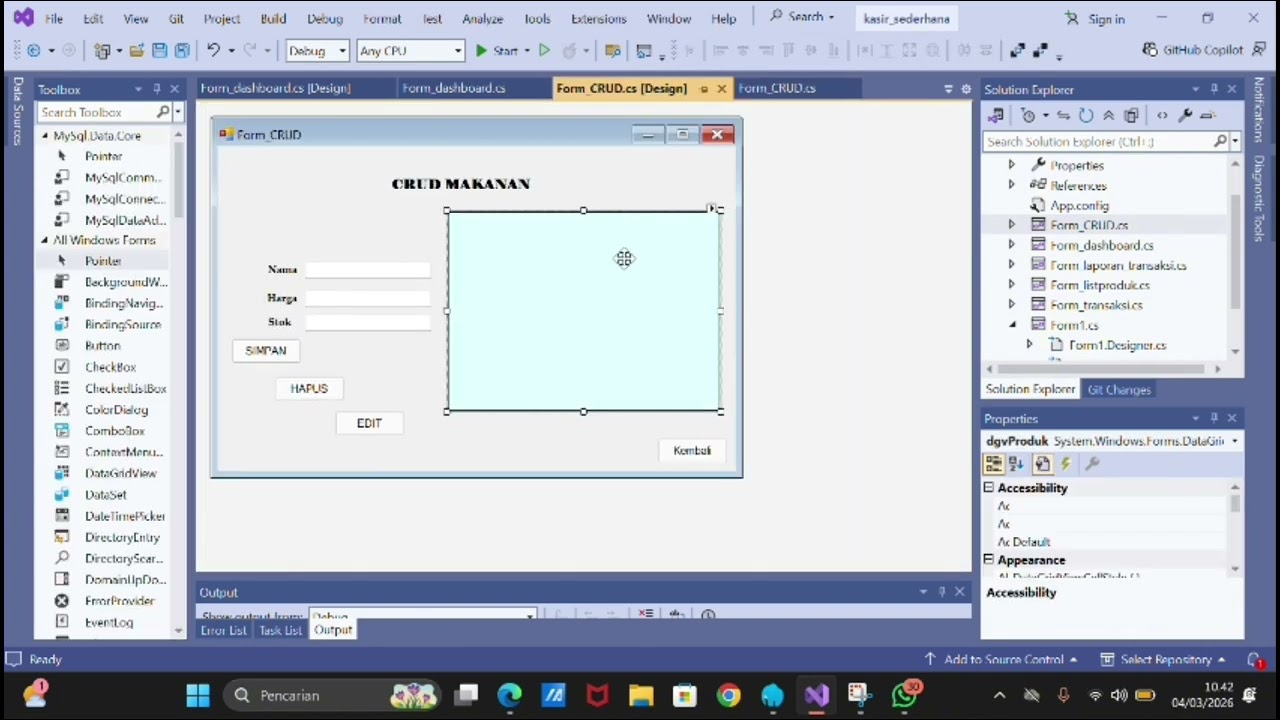
Task: Click the Save All toolbar icon
Action: [x=182, y=50]
